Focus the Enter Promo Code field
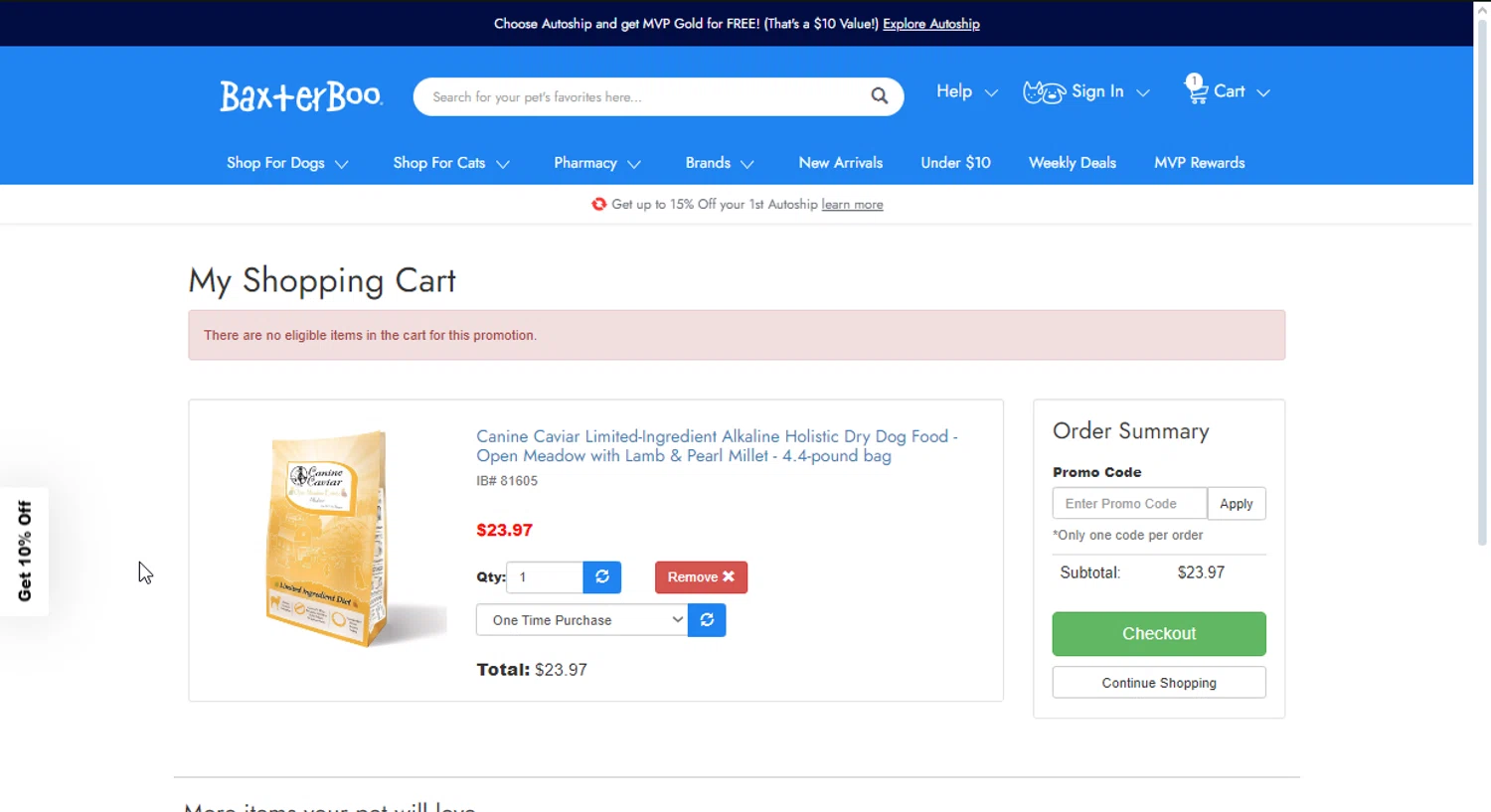The height and width of the screenshot is (812, 1491). coord(1129,504)
